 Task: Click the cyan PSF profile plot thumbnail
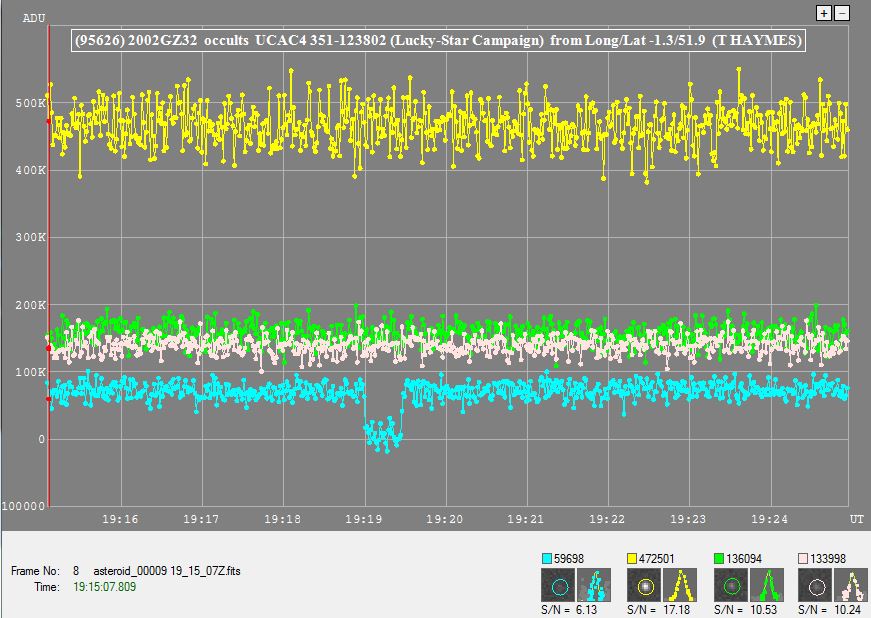pyautogui.click(x=594, y=585)
